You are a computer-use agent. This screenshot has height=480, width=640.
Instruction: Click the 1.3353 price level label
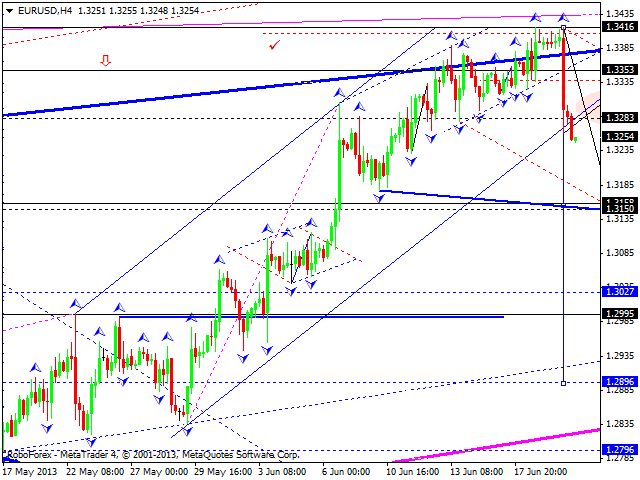[619, 70]
